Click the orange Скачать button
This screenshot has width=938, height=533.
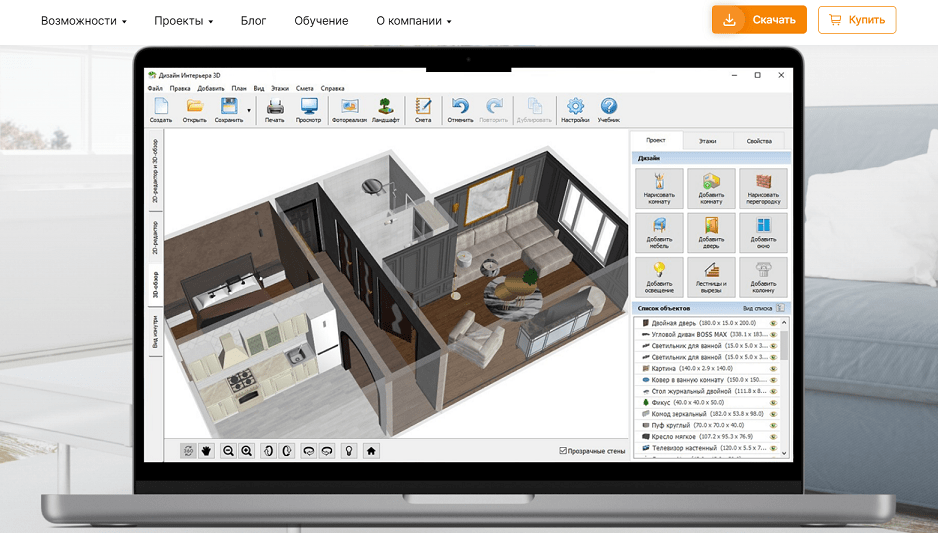coord(759,20)
